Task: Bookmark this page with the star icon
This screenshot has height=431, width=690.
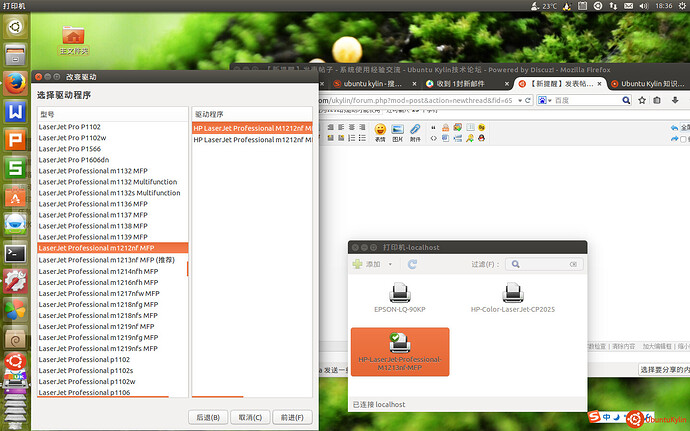Action: tap(642, 100)
